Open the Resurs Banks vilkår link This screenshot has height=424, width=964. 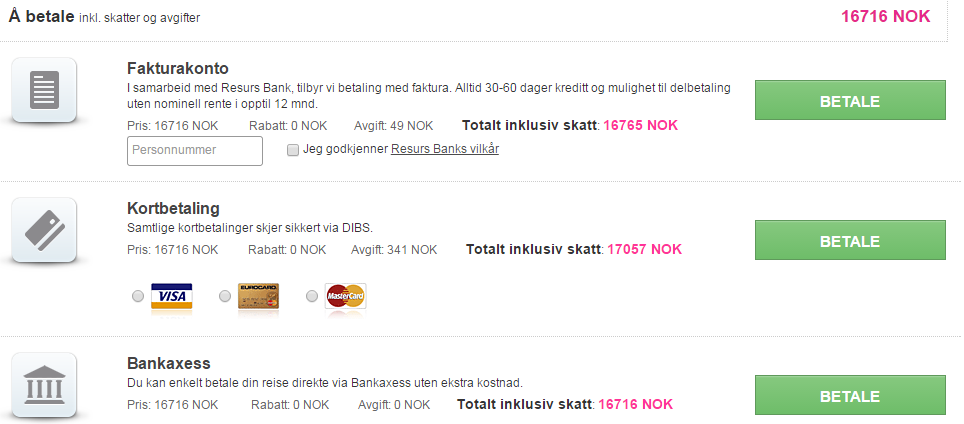[445, 149]
